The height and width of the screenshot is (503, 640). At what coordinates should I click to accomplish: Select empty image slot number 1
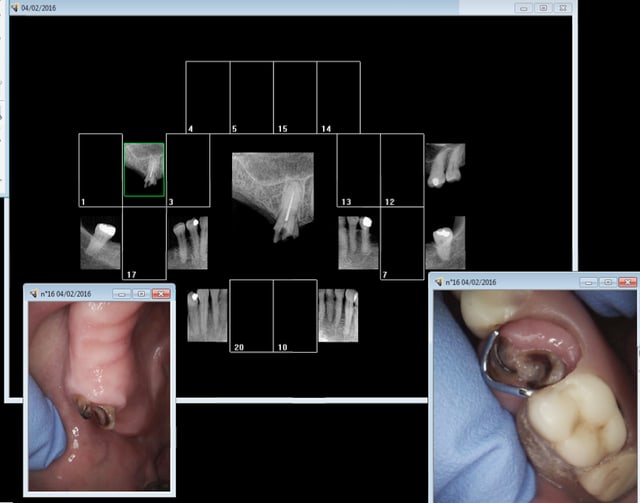pos(101,170)
